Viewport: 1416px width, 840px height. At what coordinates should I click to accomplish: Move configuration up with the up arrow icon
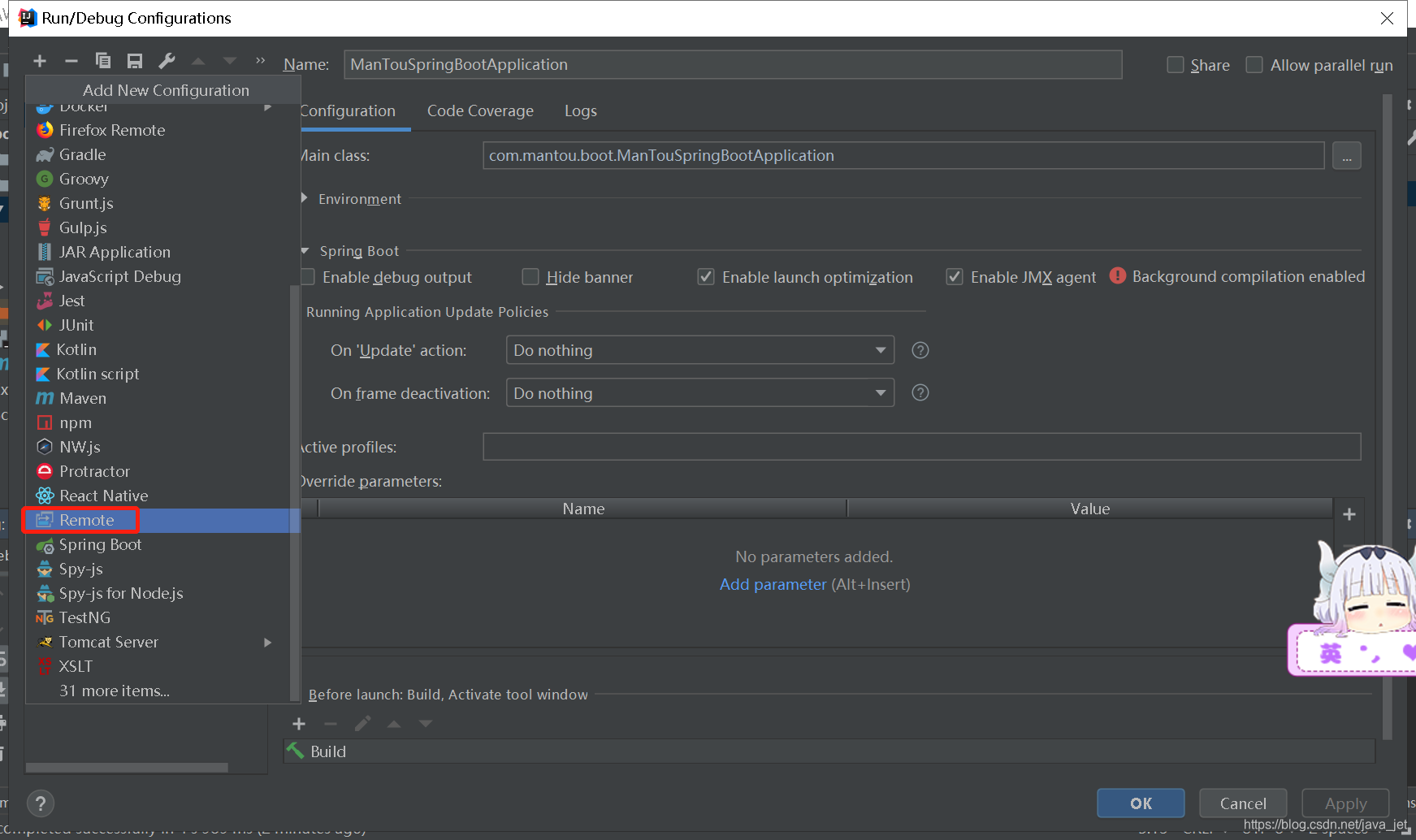(x=198, y=61)
